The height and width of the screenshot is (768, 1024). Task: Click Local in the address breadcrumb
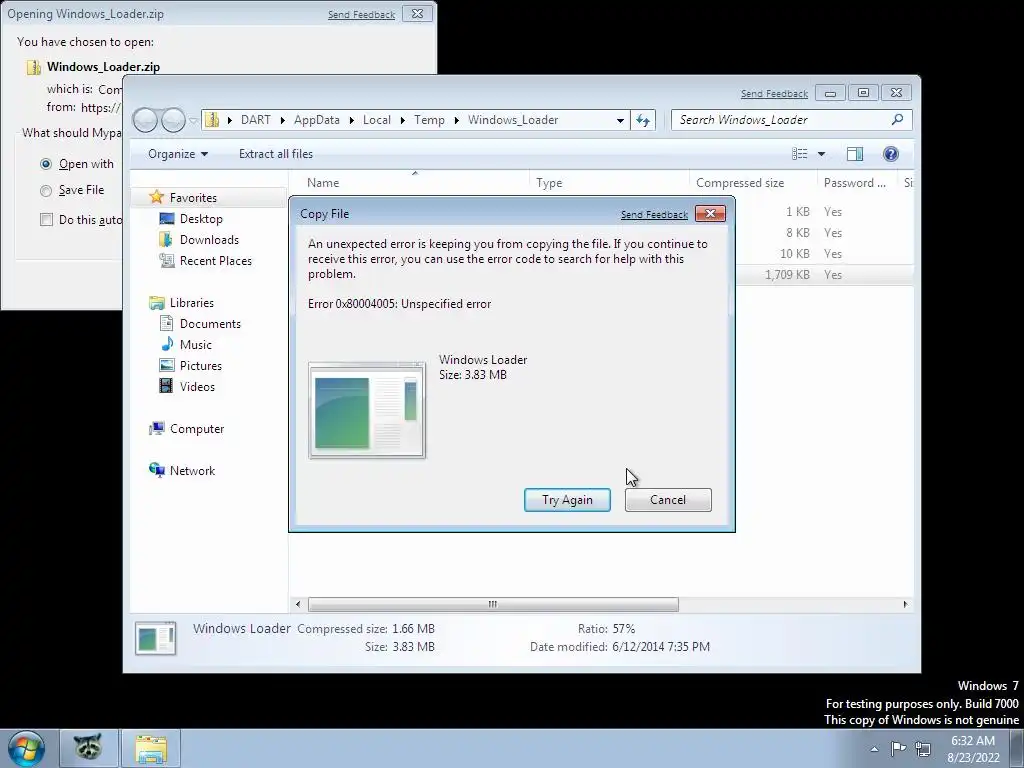pos(377,120)
